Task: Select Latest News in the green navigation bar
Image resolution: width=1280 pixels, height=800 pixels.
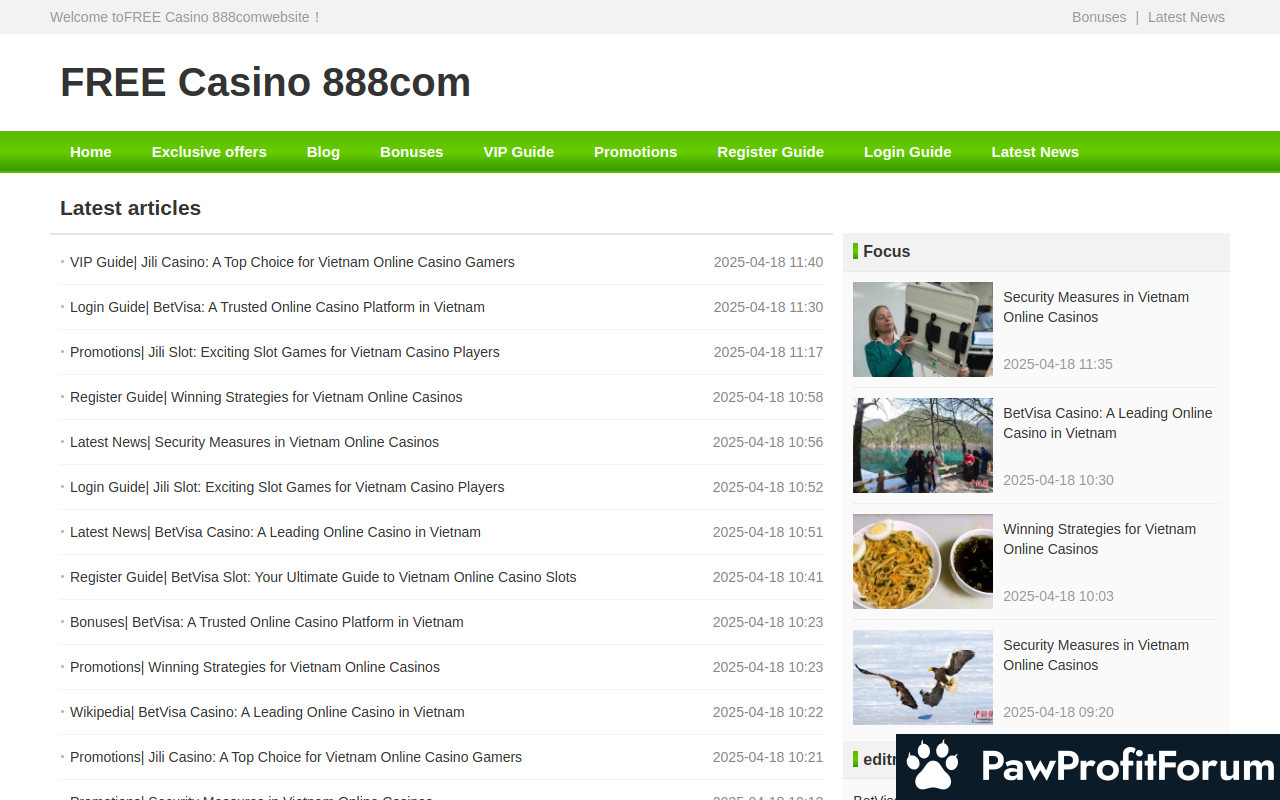Action: (x=1035, y=152)
